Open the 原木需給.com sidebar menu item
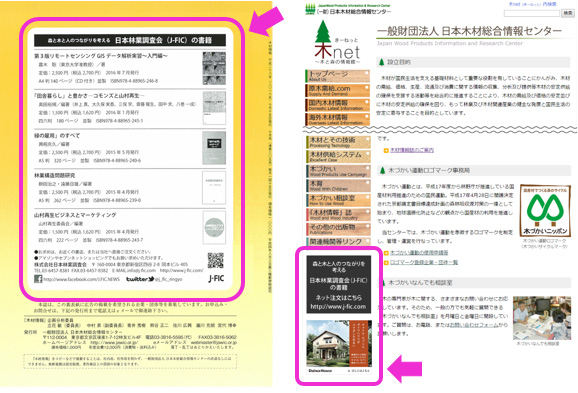Viewport: 578px width, 393px height. (338, 90)
